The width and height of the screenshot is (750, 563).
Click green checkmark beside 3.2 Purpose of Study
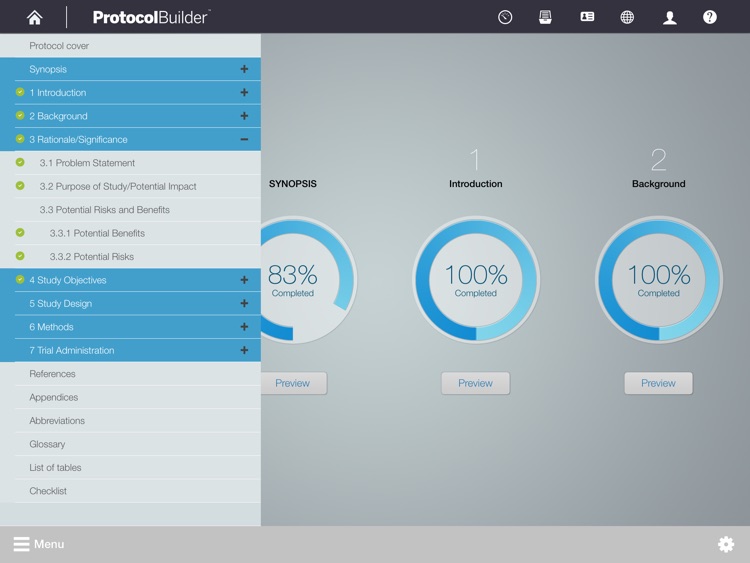[x=20, y=186]
